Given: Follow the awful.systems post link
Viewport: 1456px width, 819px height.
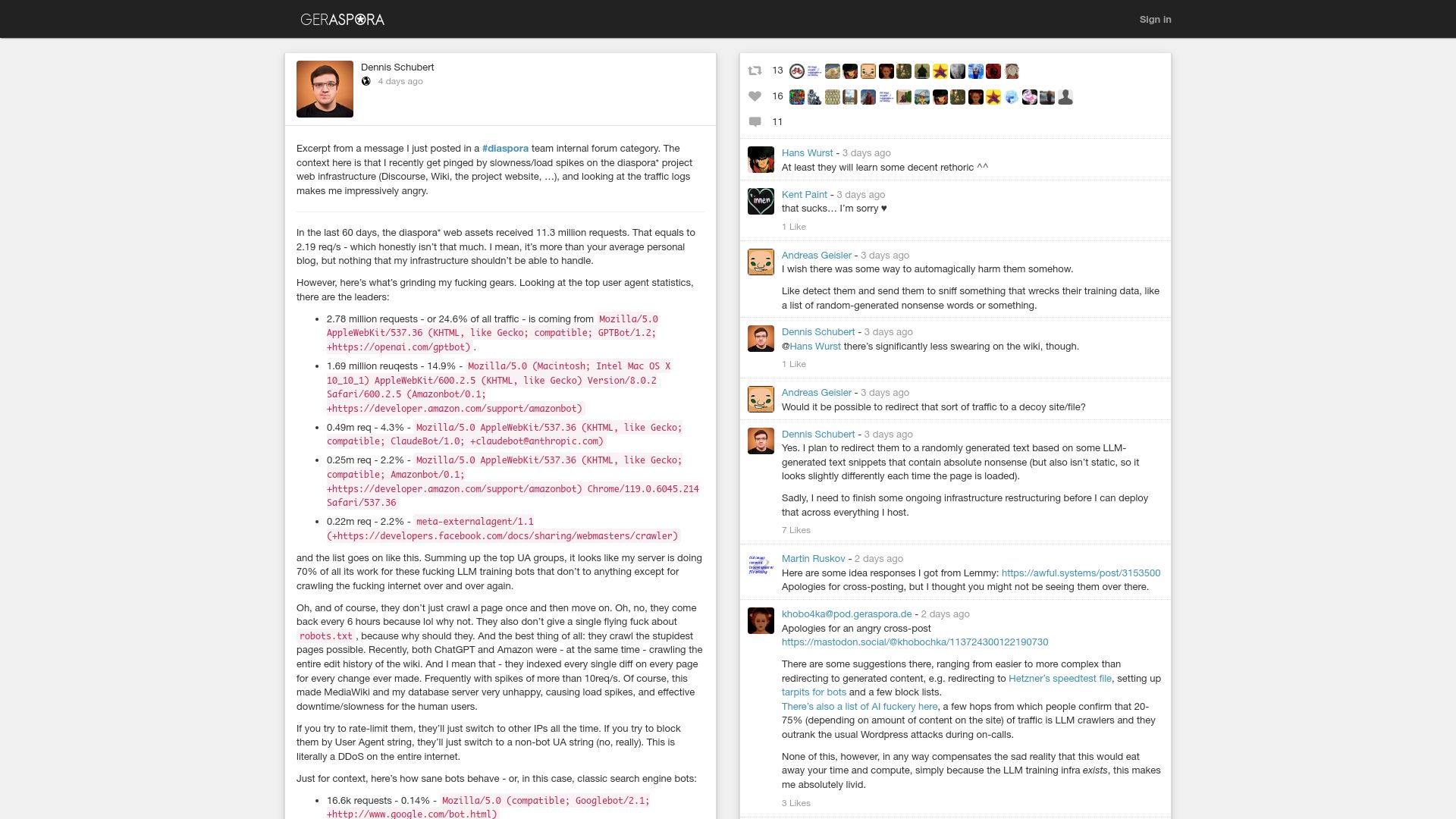Looking at the screenshot, I should pos(1081,573).
